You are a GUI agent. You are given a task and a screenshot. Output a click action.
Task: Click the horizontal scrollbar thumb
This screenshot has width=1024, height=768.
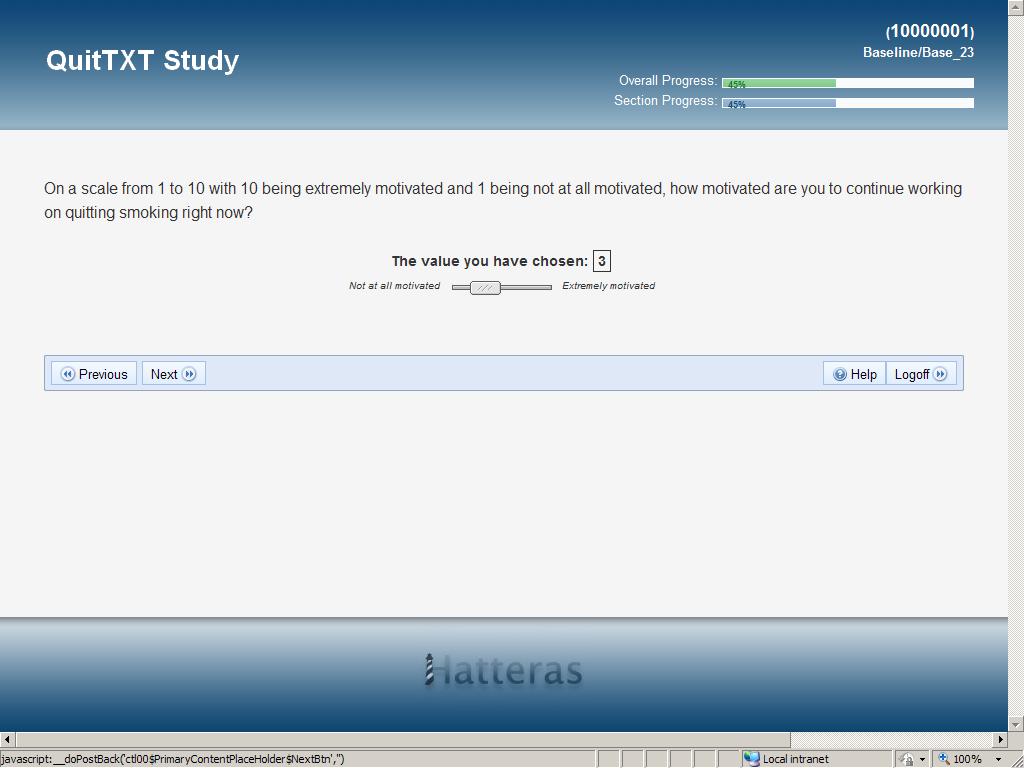click(x=403, y=739)
